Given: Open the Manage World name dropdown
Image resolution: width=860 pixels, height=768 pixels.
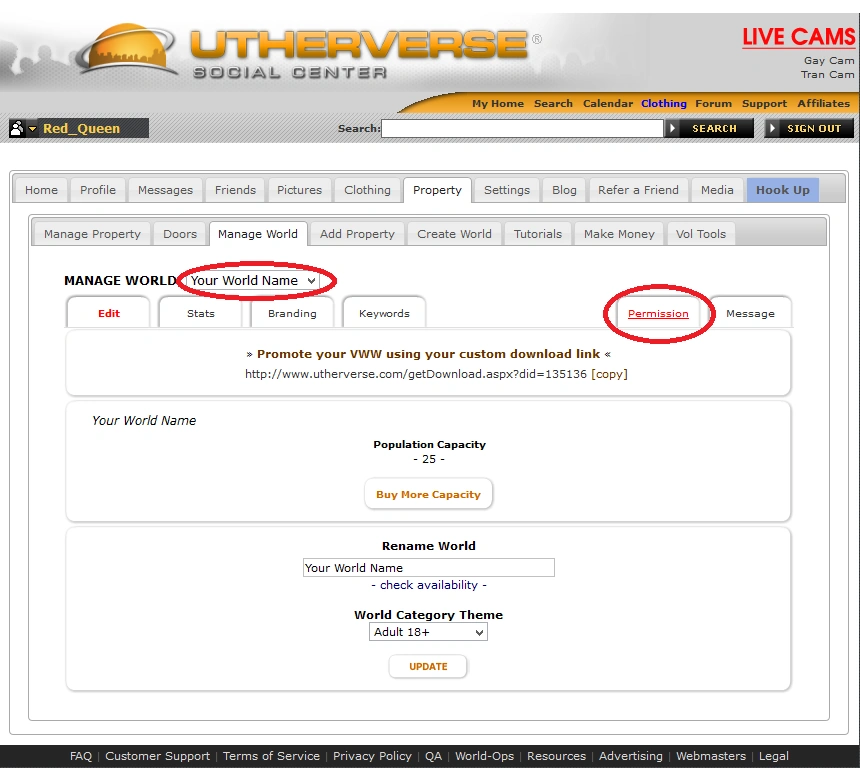Looking at the screenshot, I should pyautogui.click(x=252, y=280).
